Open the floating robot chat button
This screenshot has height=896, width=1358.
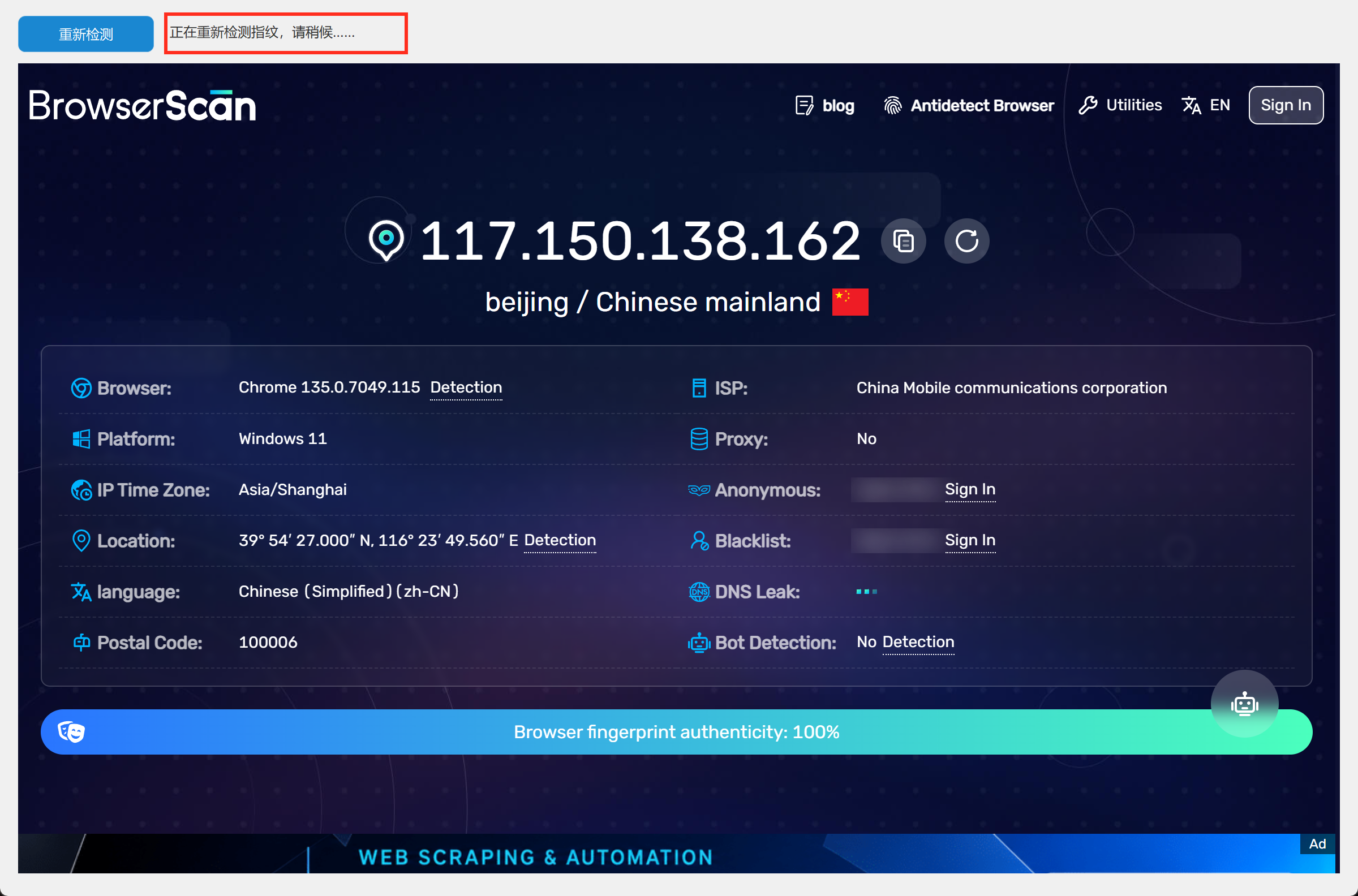pyautogui.click(x=1244, y=704)
